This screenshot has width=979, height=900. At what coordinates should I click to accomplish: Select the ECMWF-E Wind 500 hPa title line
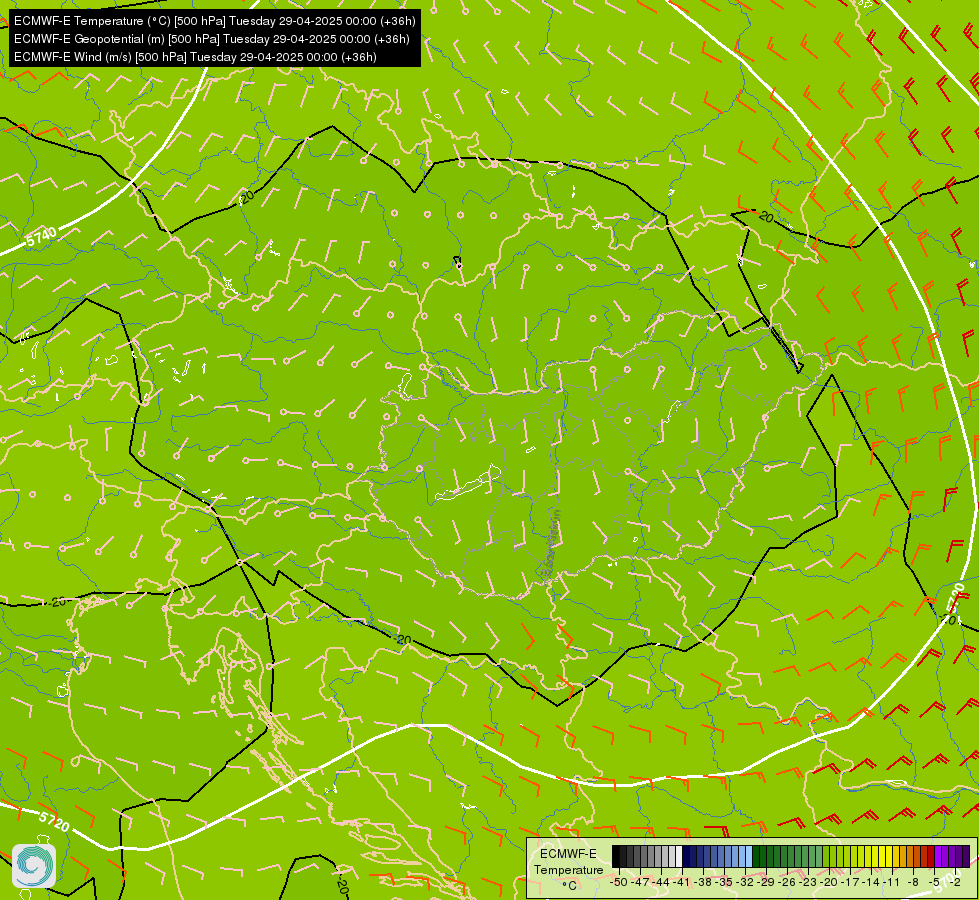pos(195,57)
